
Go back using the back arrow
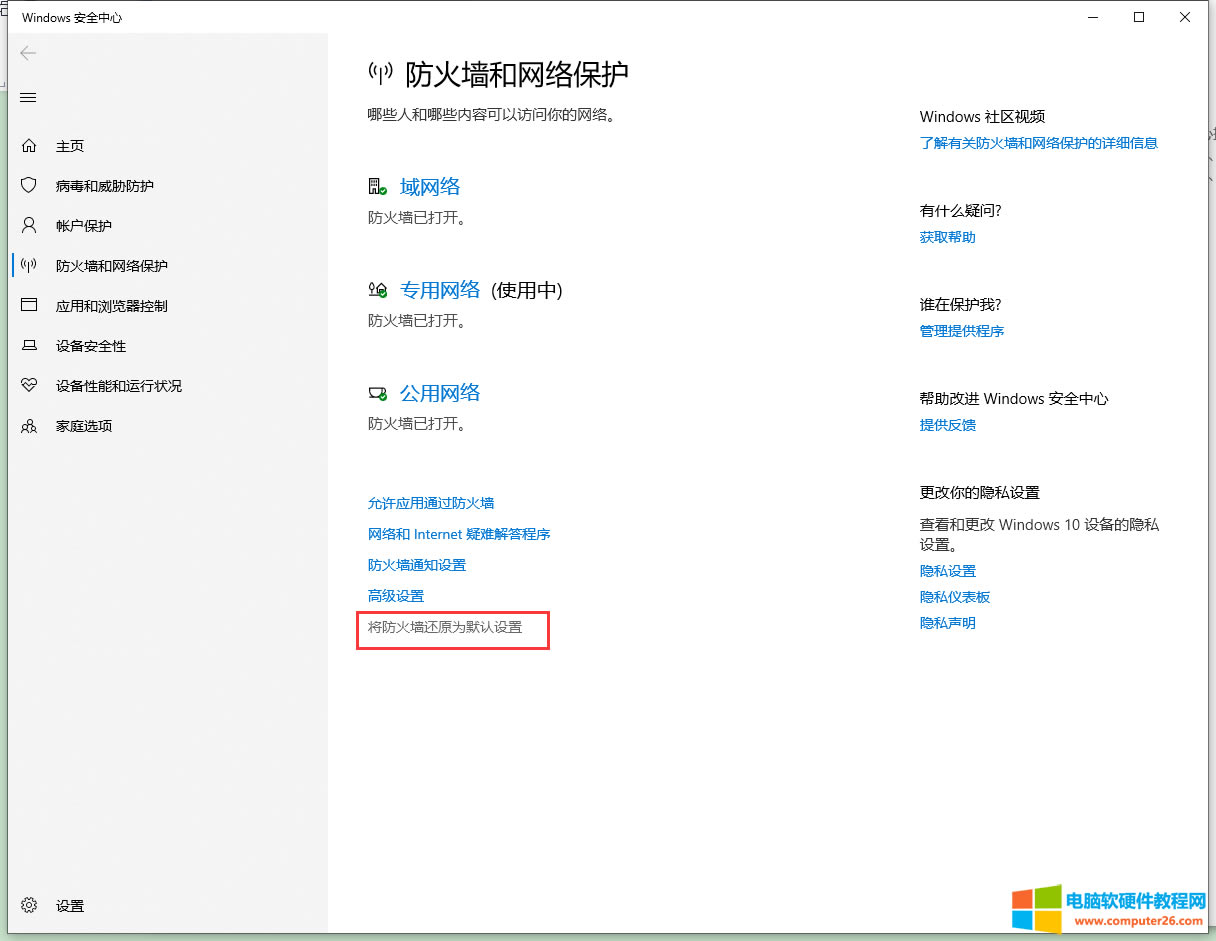coord(28,54)
